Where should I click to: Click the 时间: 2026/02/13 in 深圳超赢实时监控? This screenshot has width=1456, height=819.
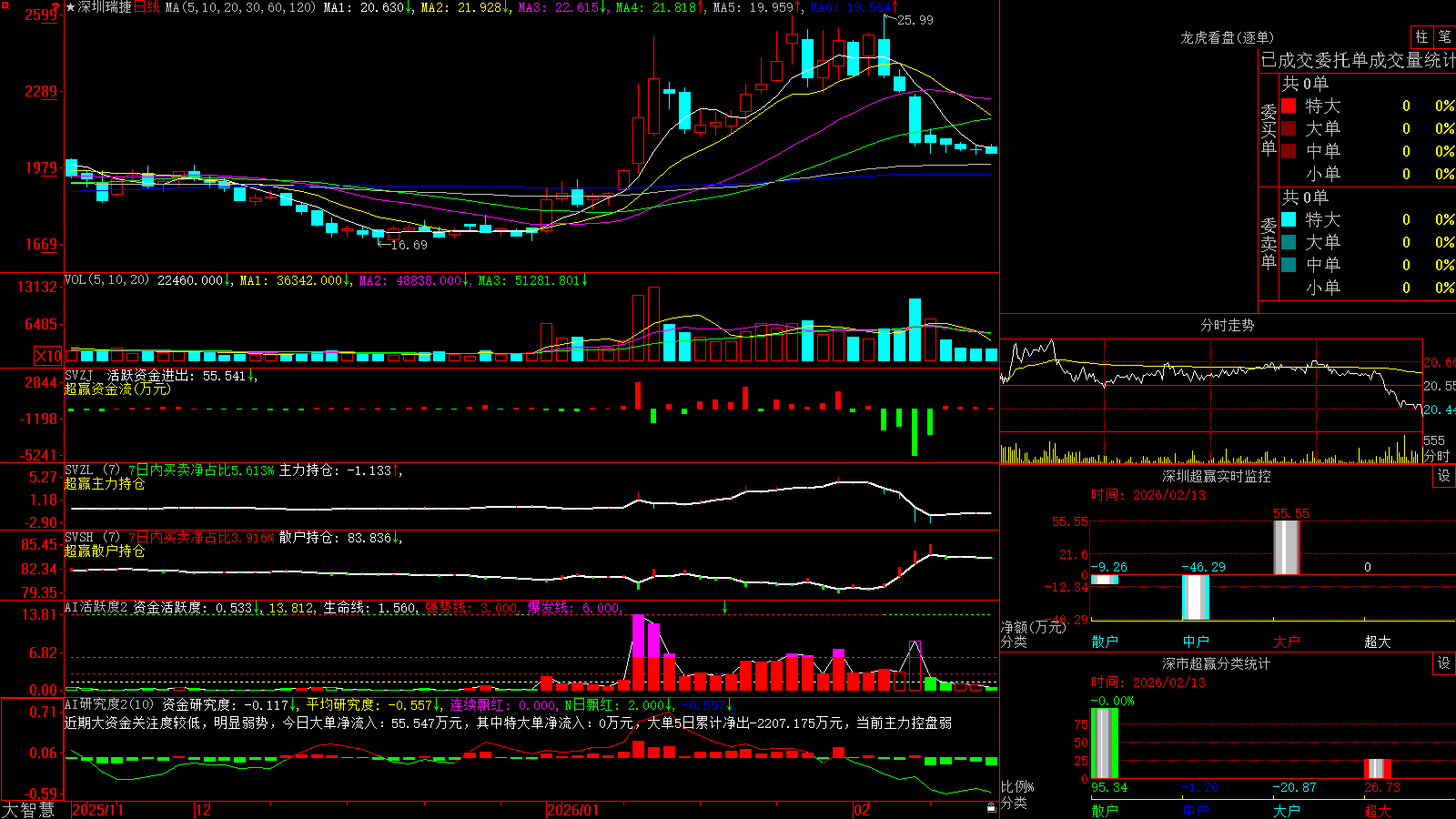tap(1148, 495)
